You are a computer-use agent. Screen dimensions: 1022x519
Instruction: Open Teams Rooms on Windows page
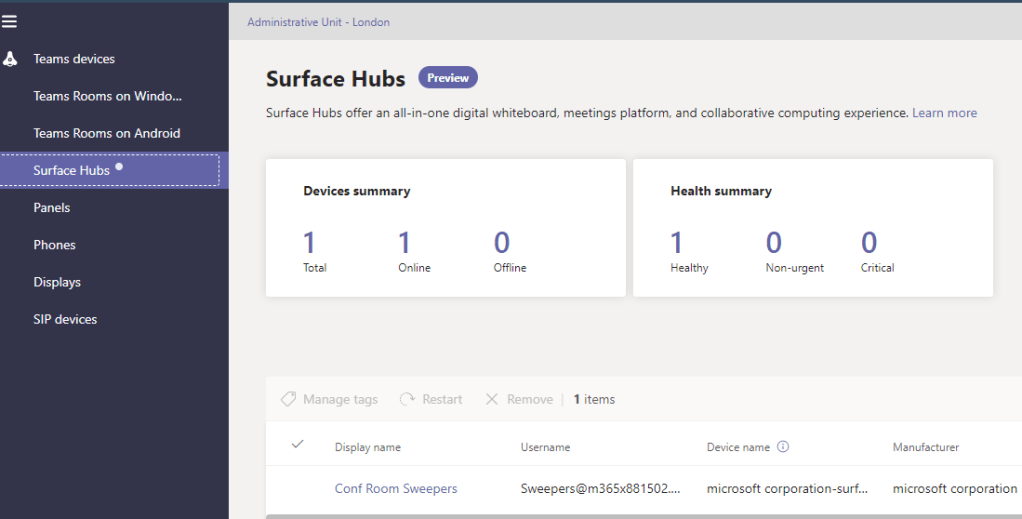[x=107, y=96]
